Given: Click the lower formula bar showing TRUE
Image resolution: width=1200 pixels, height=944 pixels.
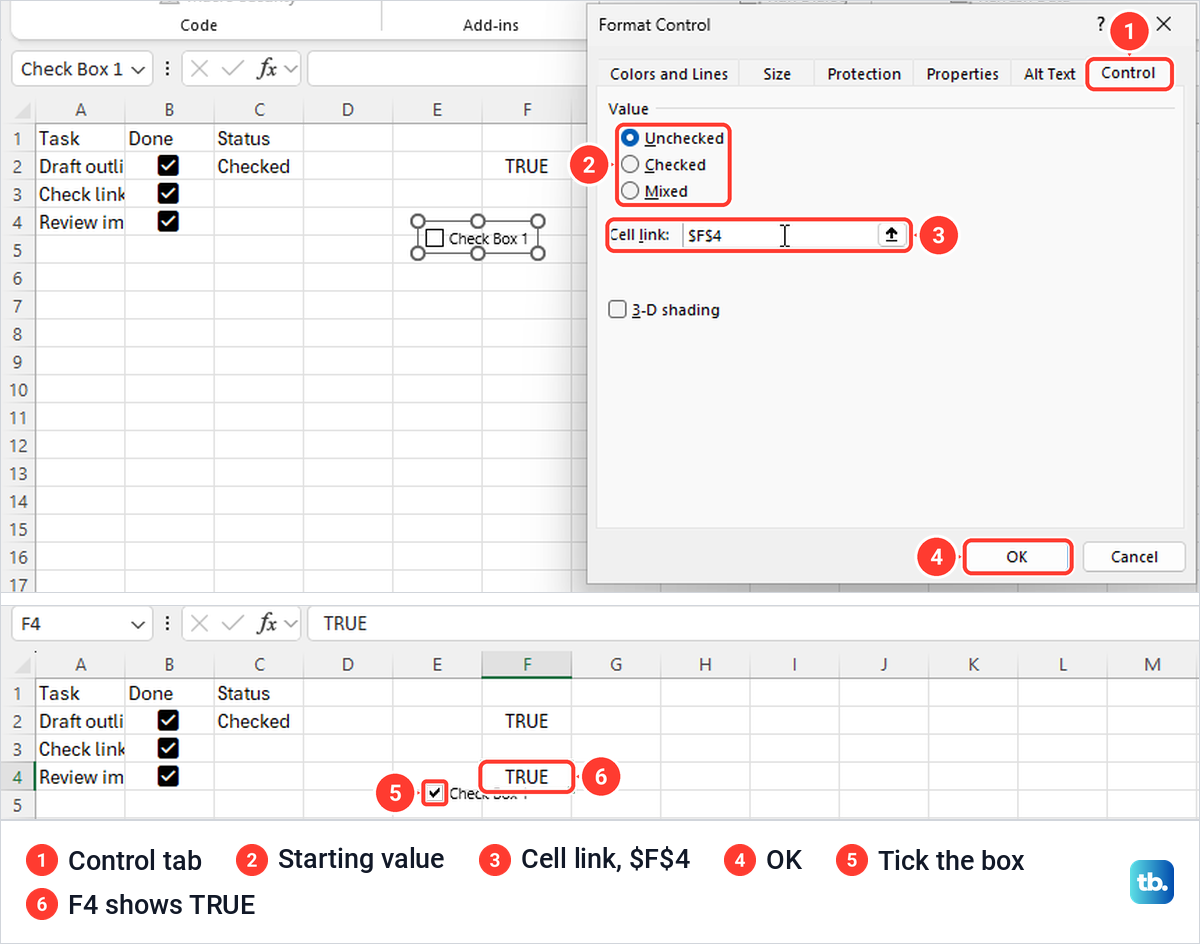Looking at the screenshot, I should 752,623.
